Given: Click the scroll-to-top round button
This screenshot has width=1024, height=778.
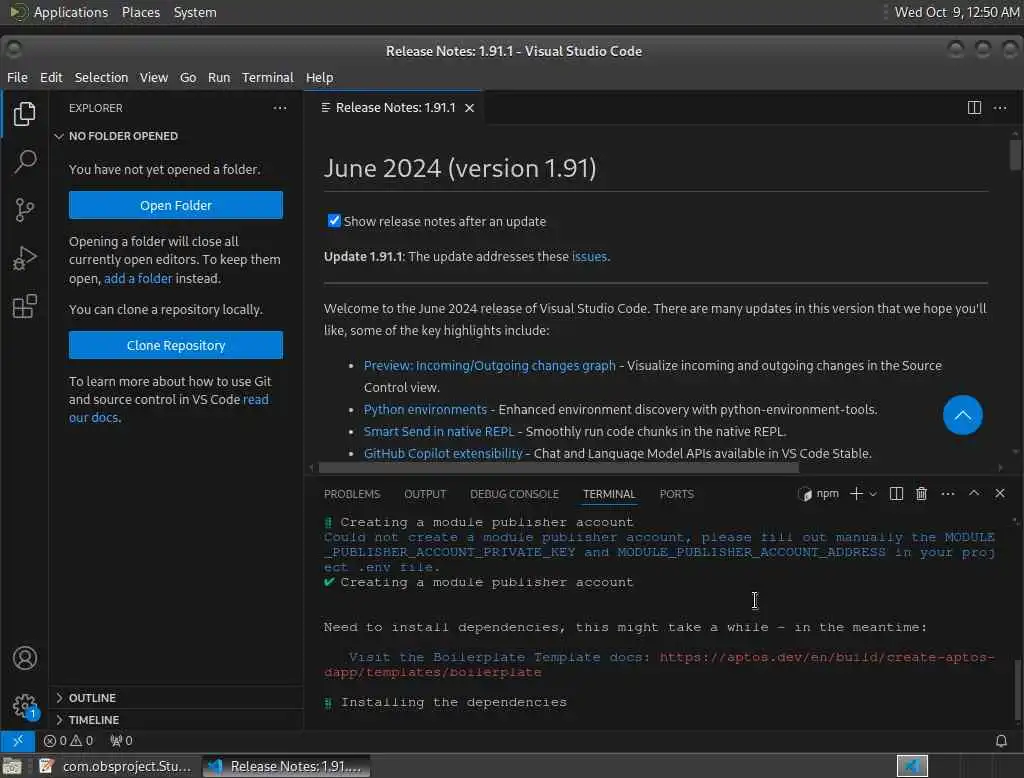Looking at the screenshot, I should click(962, 415).
